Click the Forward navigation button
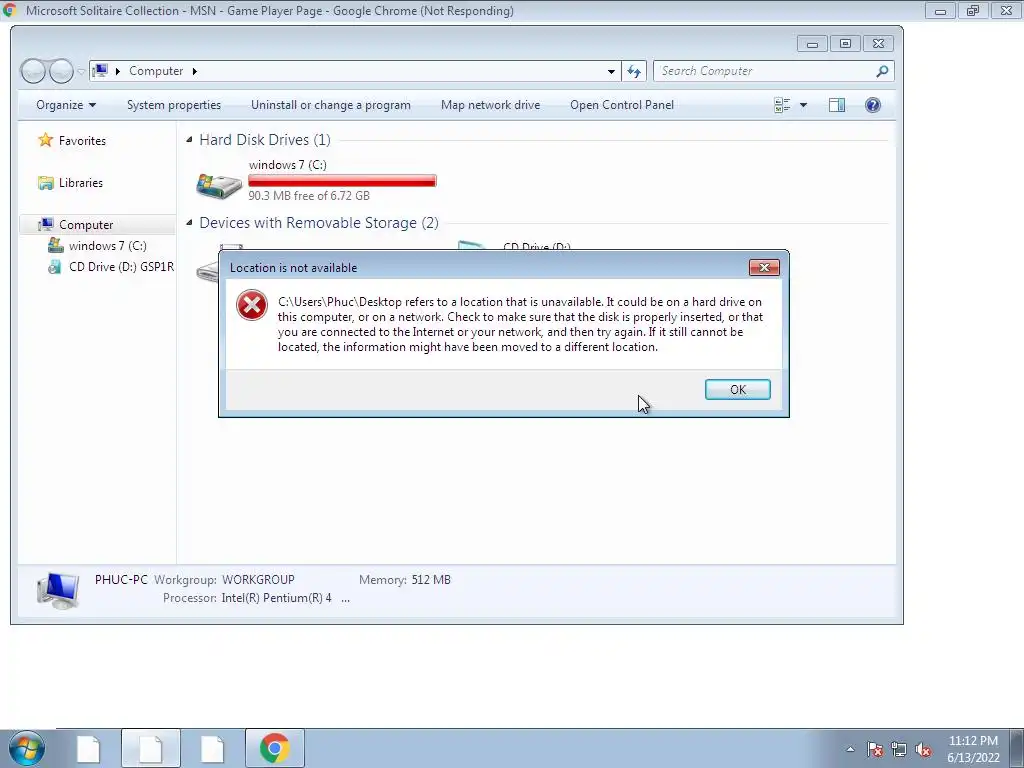Screen dimensions: 1024x768 point(61,71)
